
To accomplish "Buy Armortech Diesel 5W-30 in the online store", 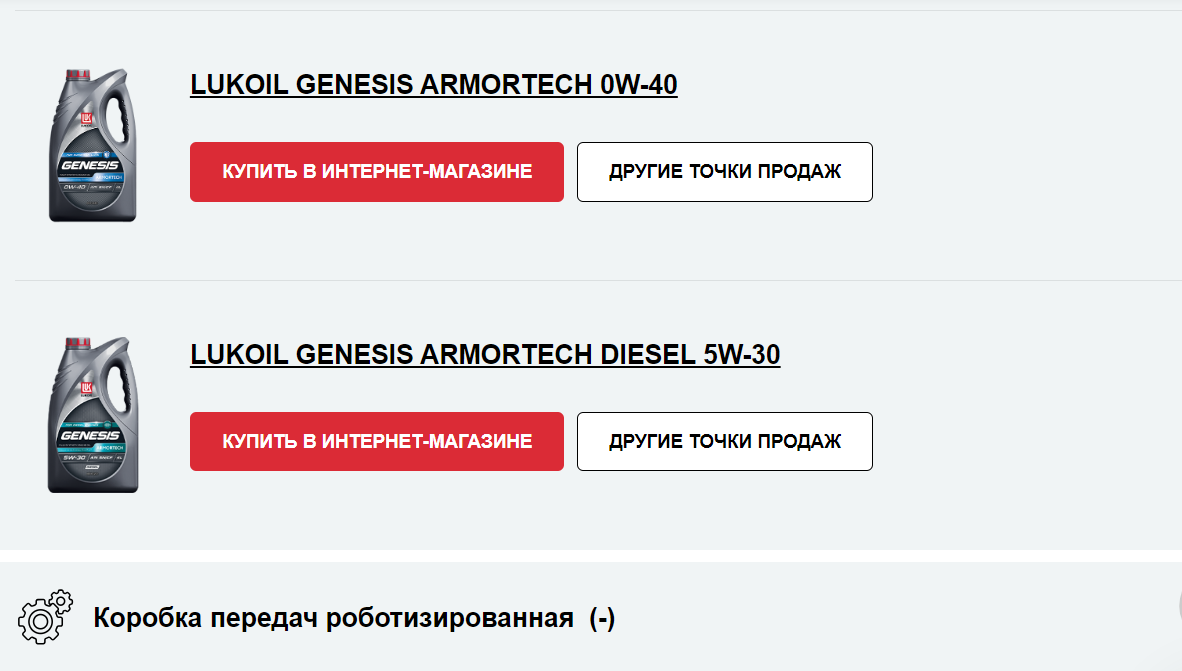I will coord(377,442).
